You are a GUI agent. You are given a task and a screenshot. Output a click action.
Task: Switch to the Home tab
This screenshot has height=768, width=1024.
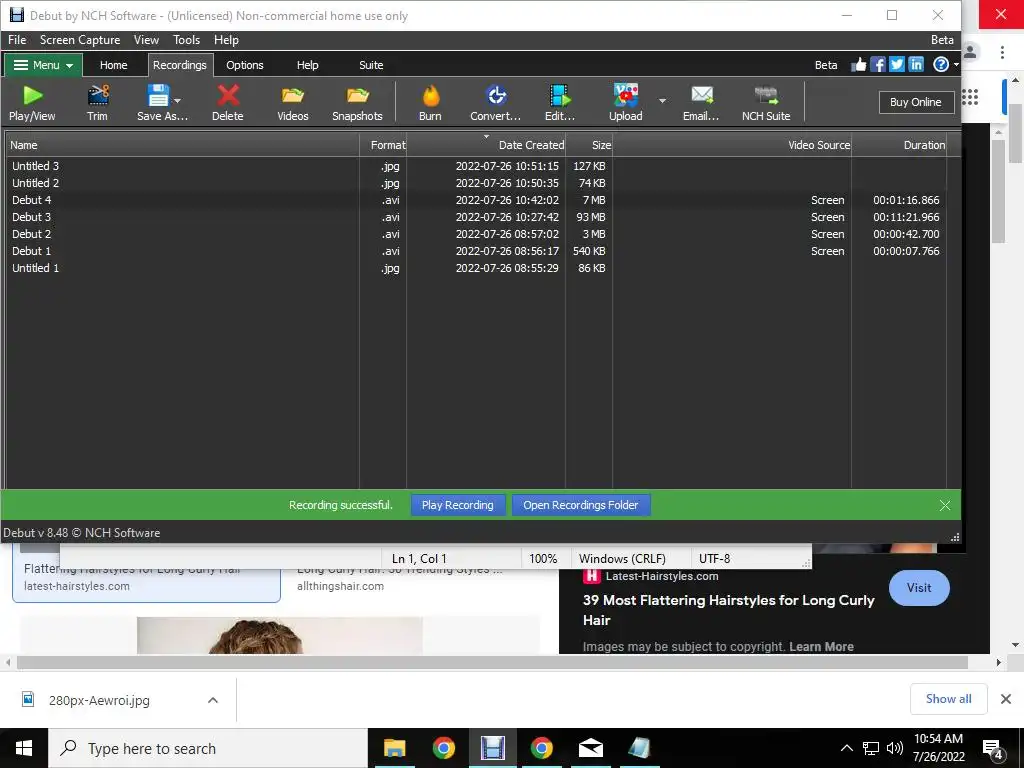point(114,65)
